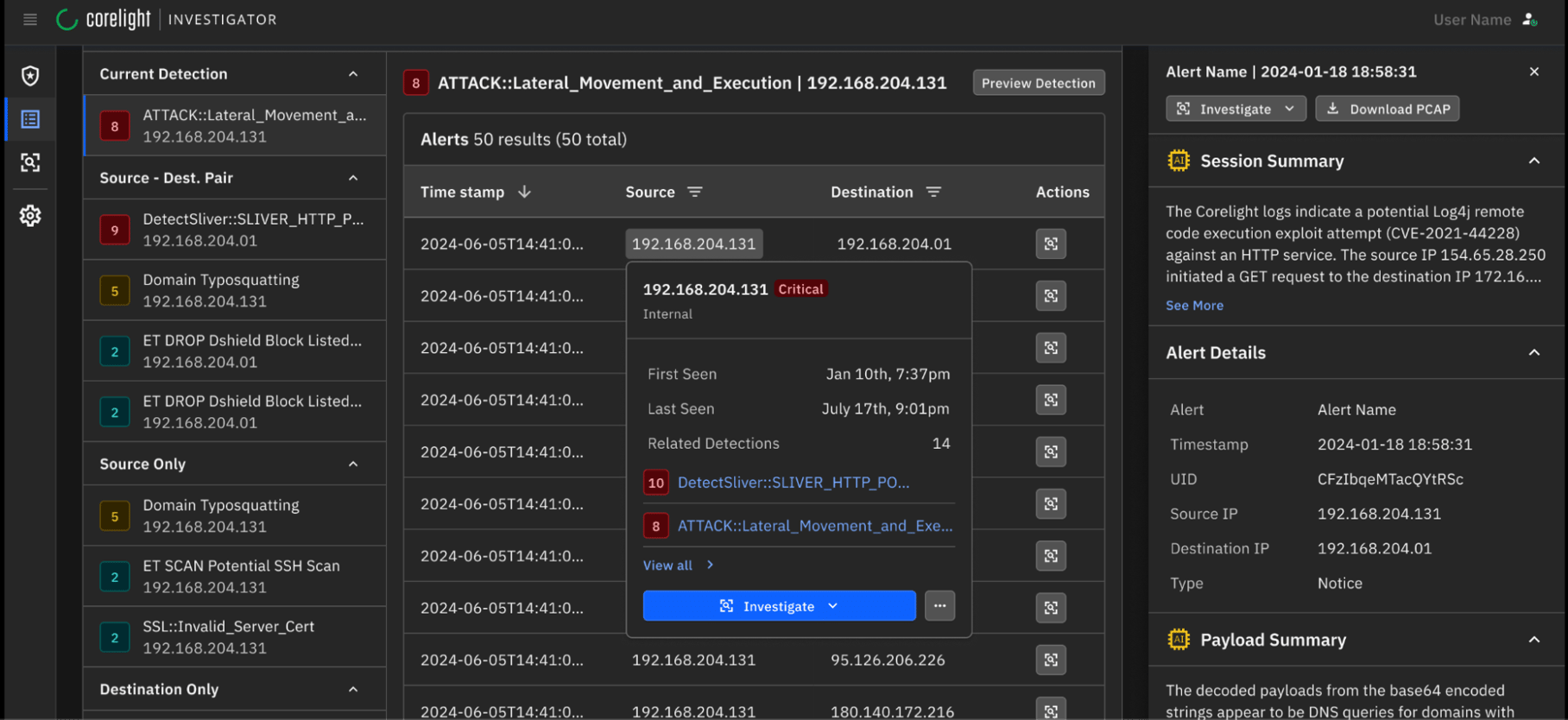Open the settings gear icon

pos(30,215)
